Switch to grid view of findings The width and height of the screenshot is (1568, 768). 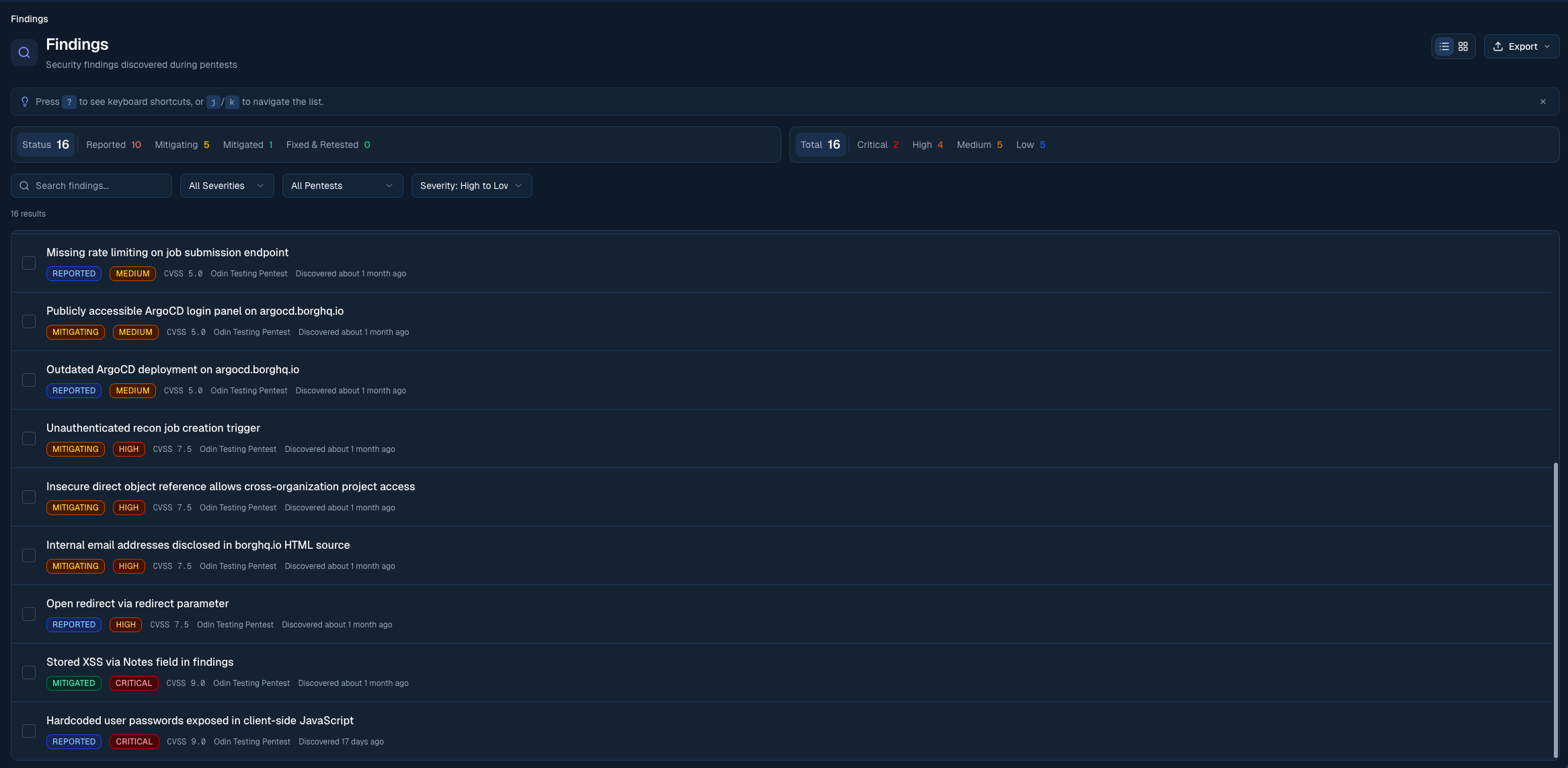click(x=1464, y=46)
